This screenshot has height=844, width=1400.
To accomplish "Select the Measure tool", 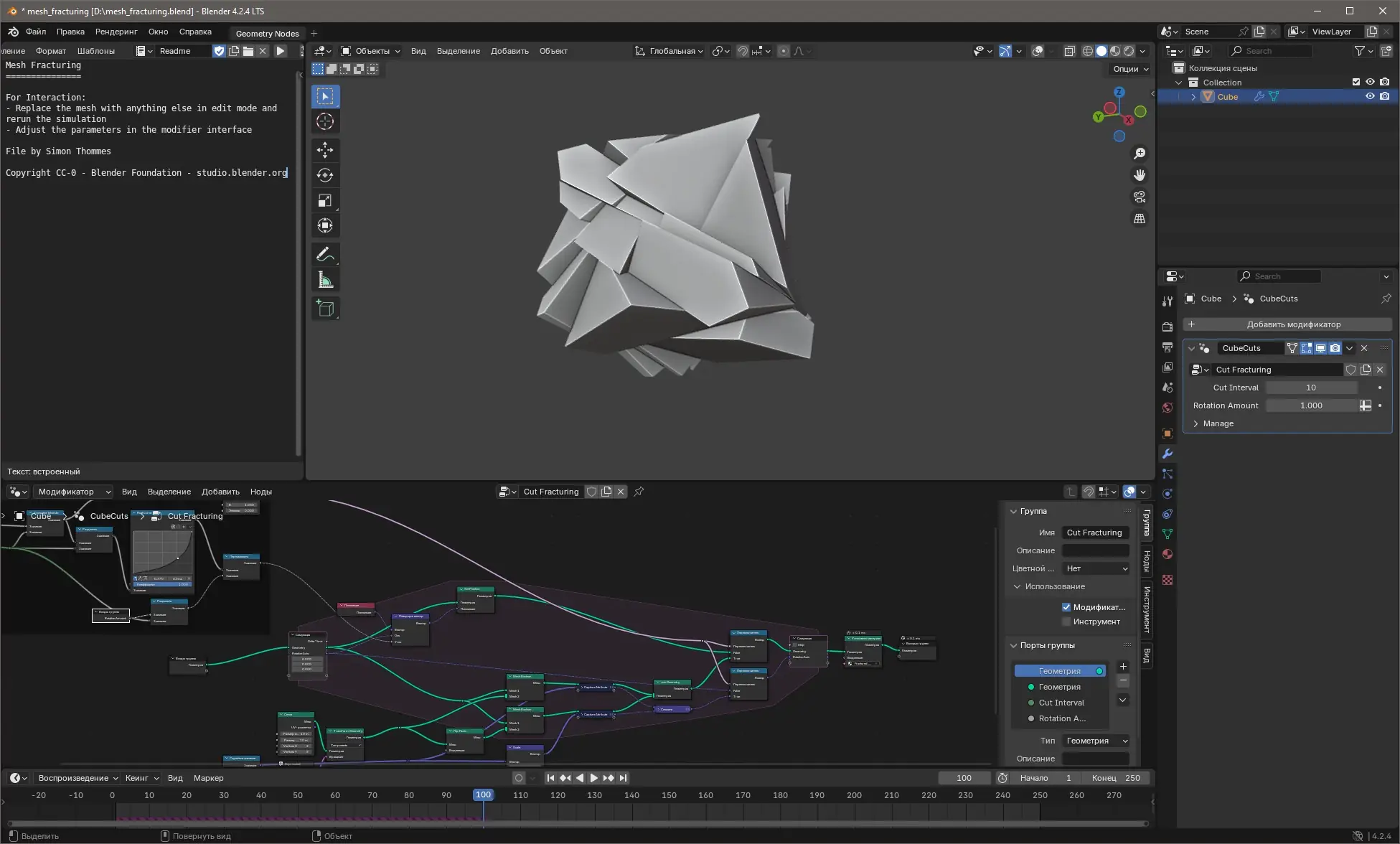I will (x=325, y=281).
